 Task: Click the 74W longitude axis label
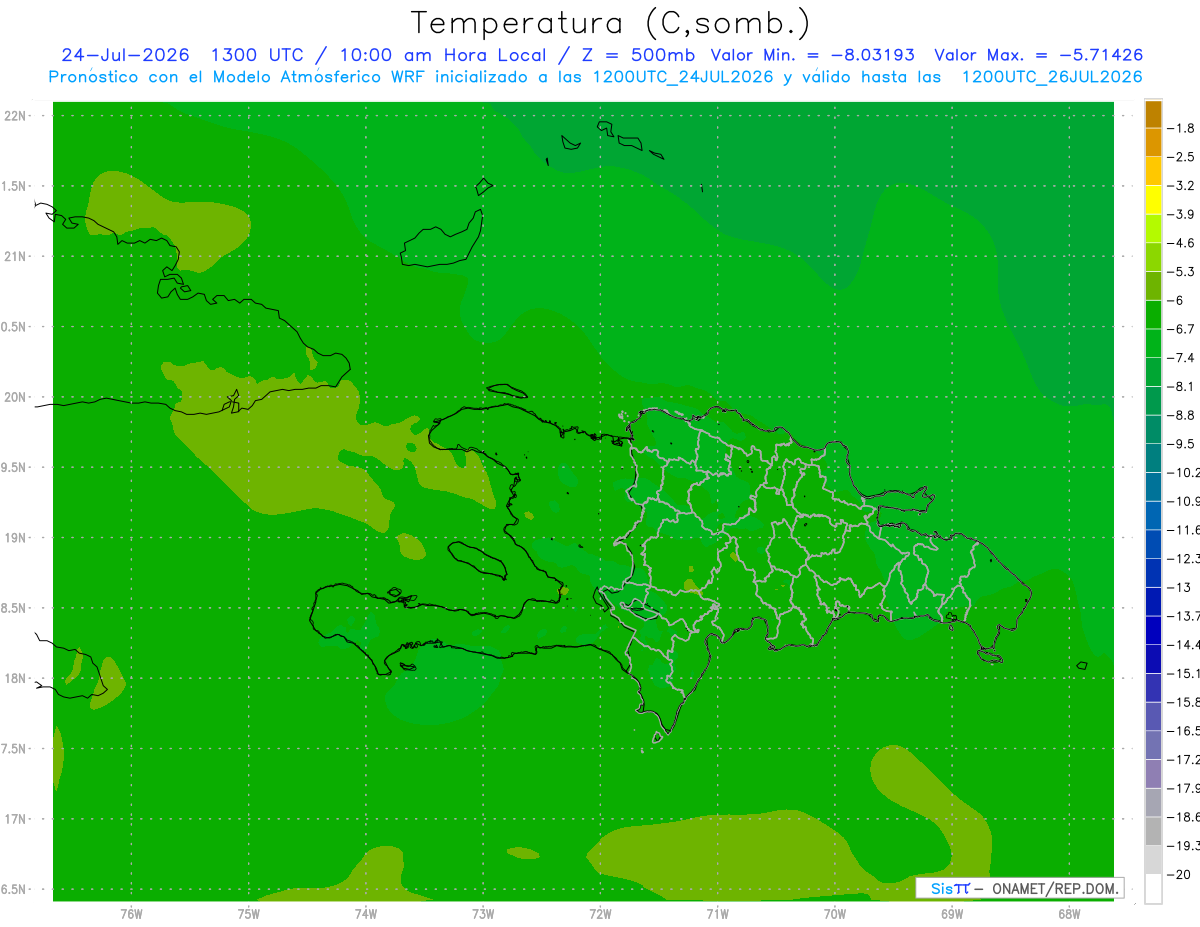(x=366, y=913)
